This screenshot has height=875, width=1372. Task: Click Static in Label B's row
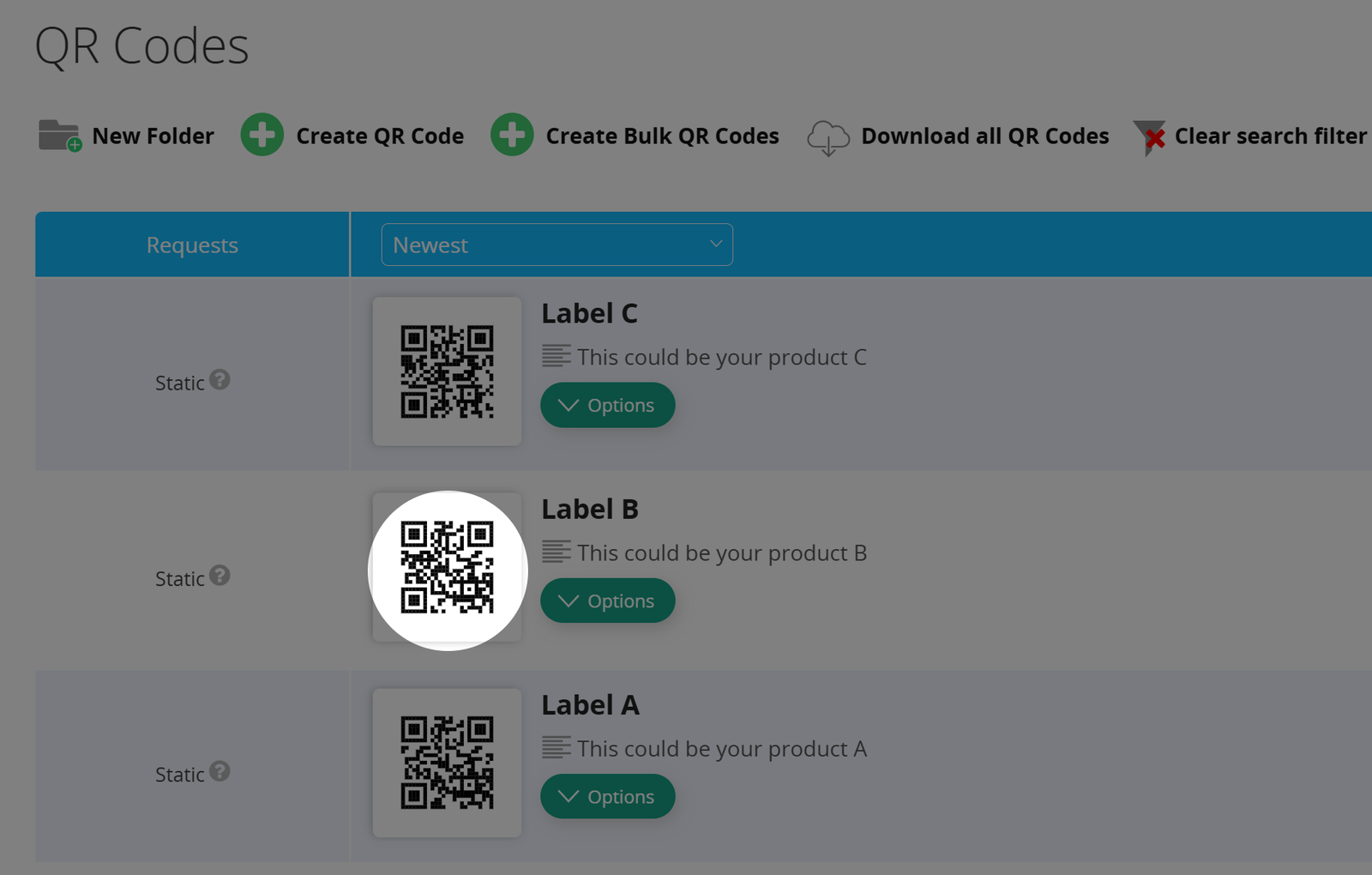tap(180, 577)
